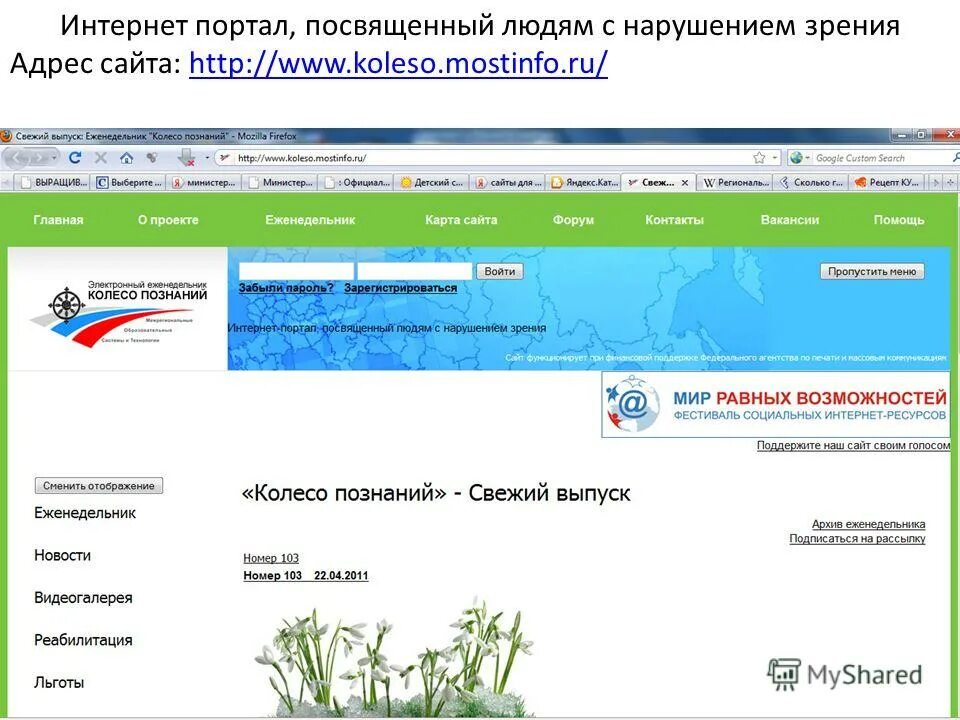960x720 pixels.
Task: Switch to the Свеж... browser tab
Action: pos(655,183)
